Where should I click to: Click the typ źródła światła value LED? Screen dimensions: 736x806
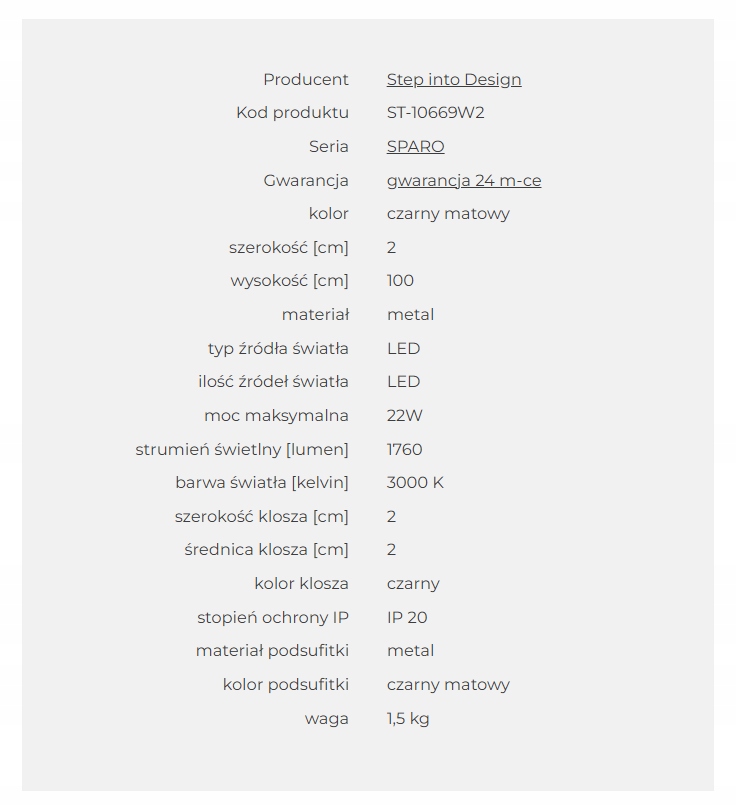point(403,349)
